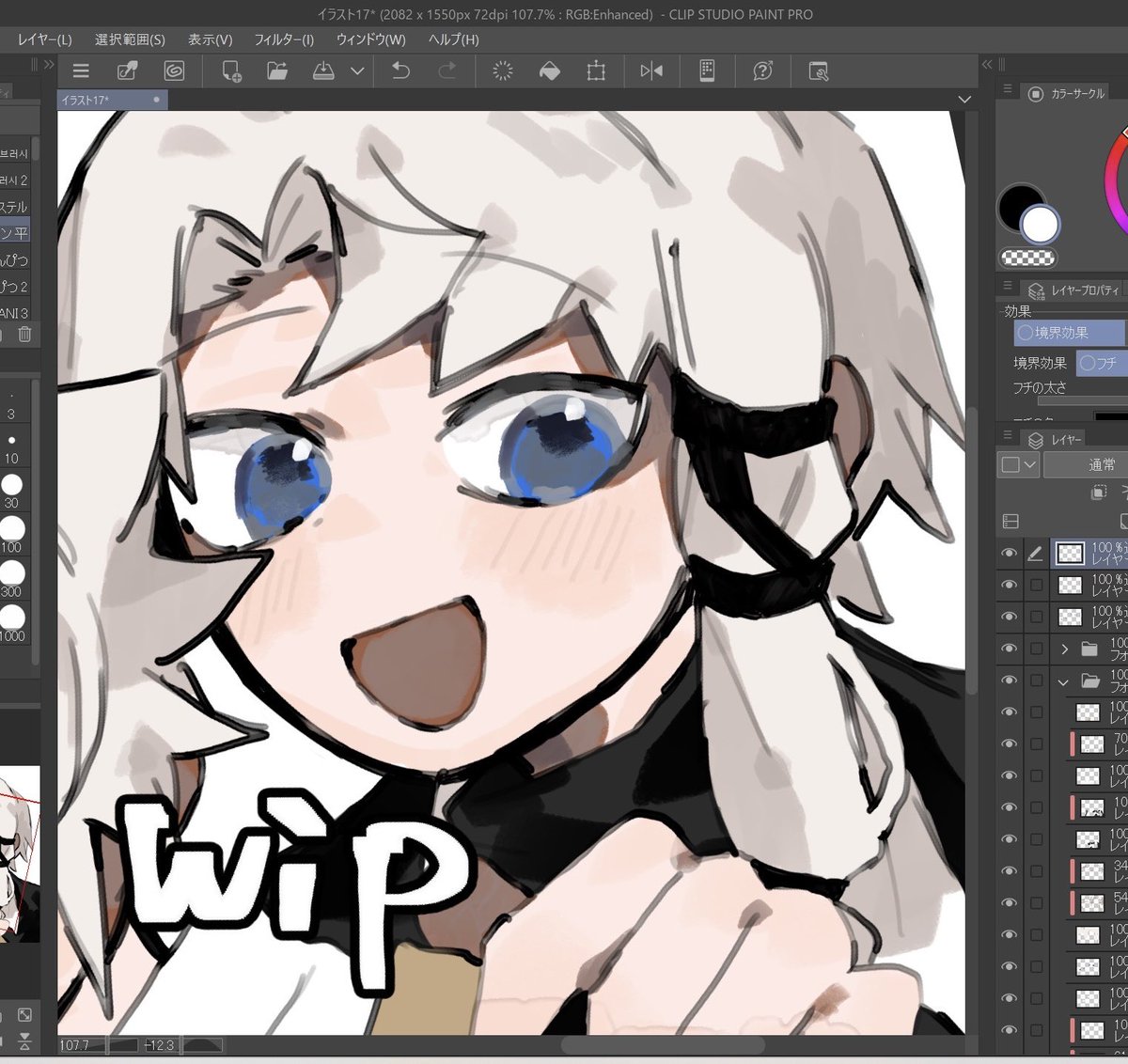Open the support question-mark icon
Screen dimensions: 1128x1064
coord(763,71)
